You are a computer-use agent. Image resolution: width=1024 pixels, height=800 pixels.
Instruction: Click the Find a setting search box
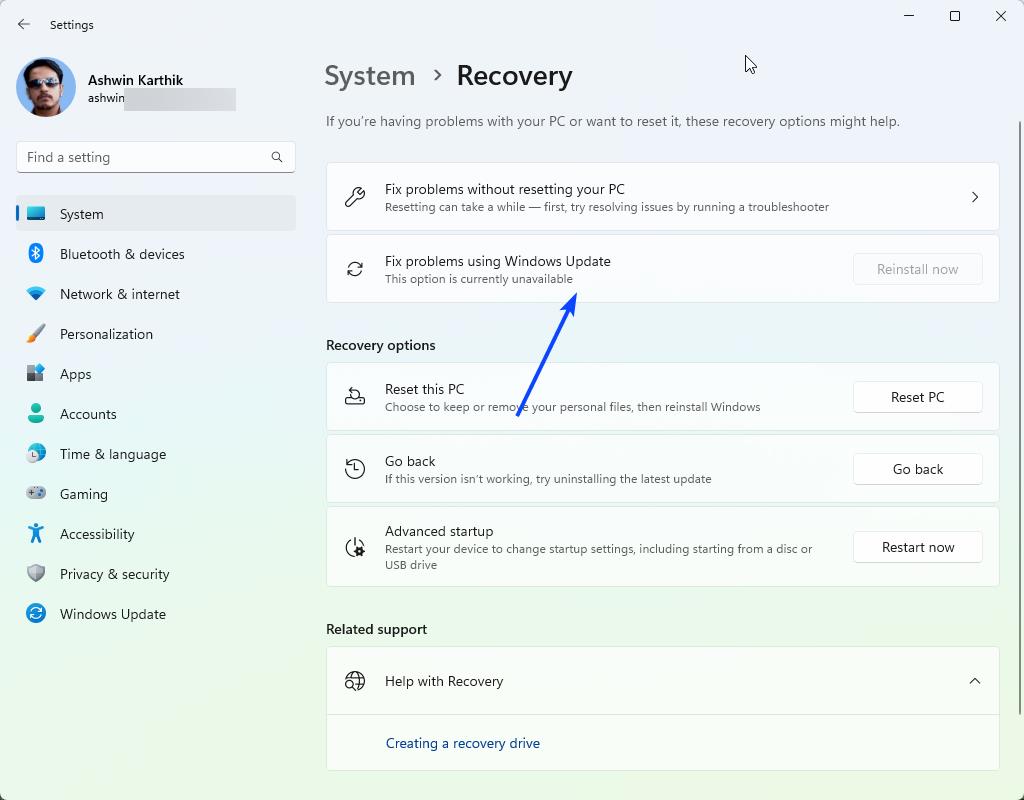pos(155,157)
